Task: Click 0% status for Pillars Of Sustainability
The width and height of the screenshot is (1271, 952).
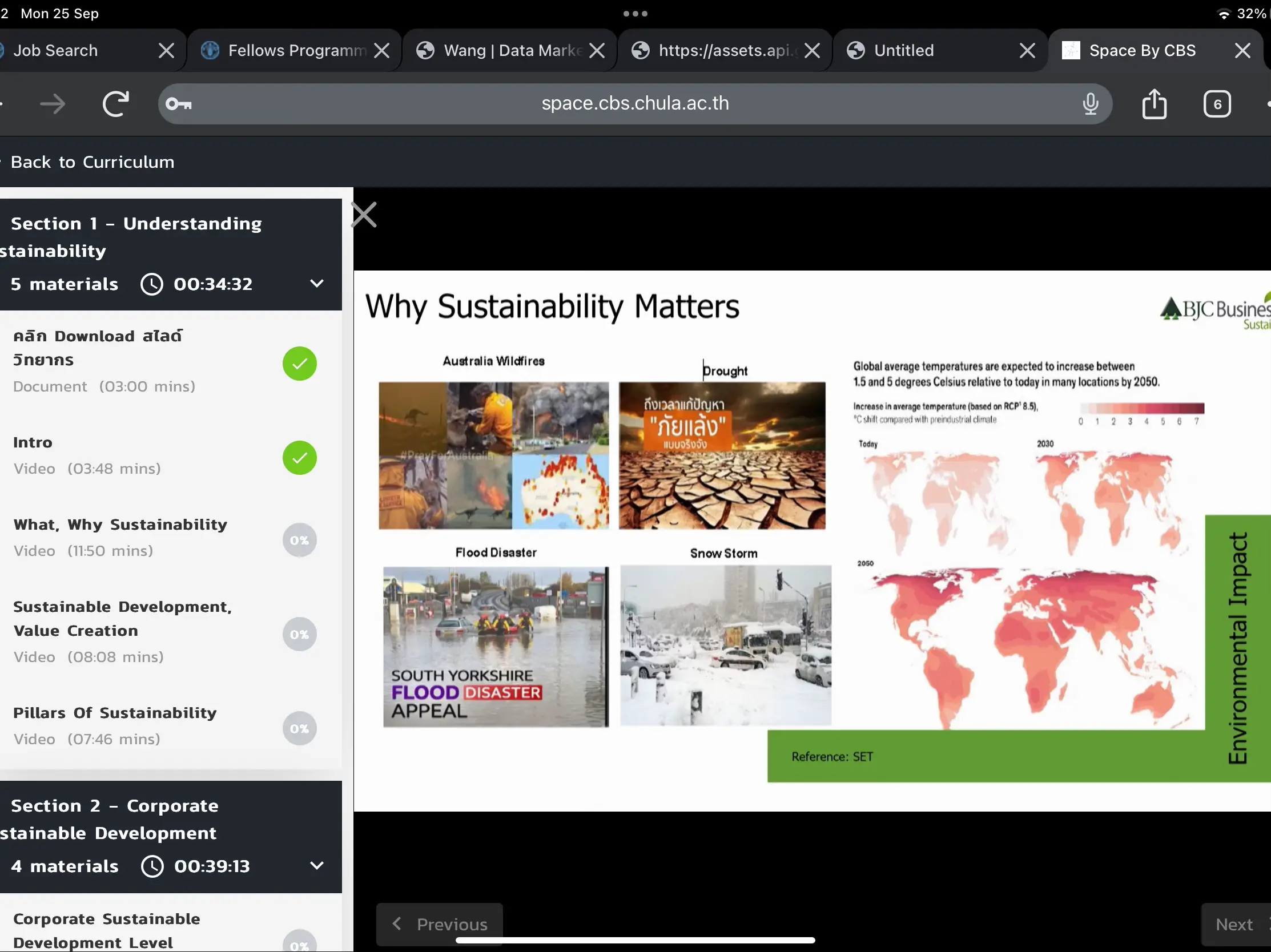Action: 299,728
